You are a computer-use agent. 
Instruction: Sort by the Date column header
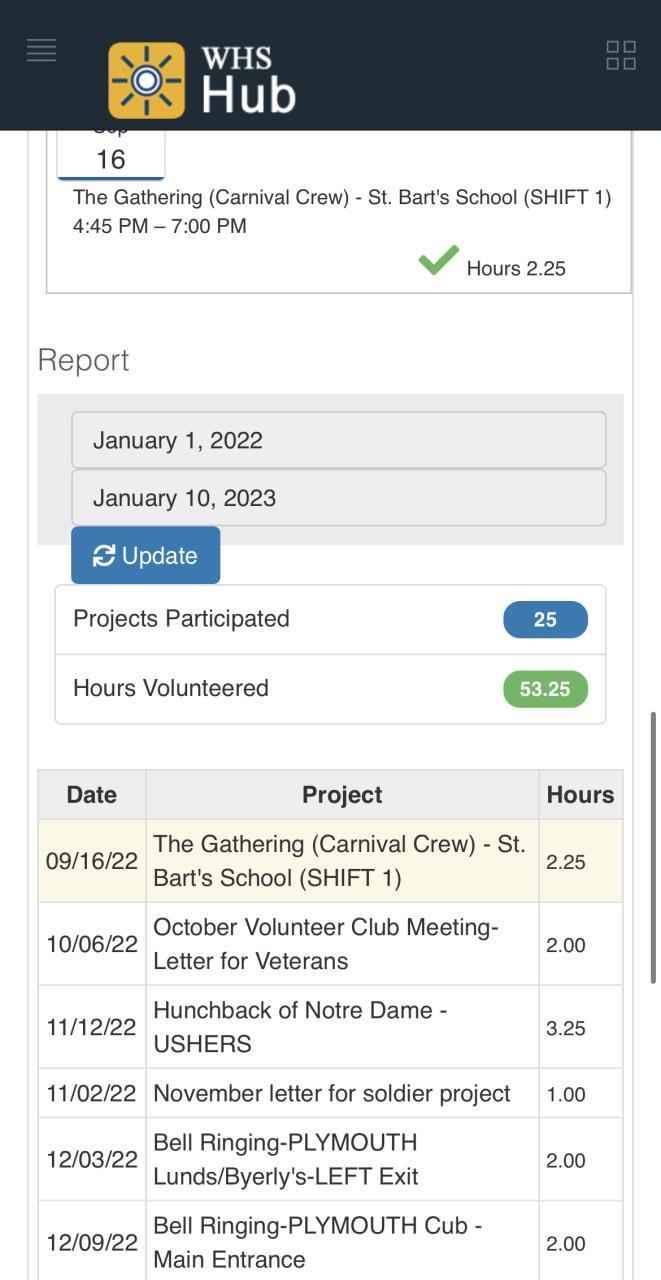coord(92,795)
